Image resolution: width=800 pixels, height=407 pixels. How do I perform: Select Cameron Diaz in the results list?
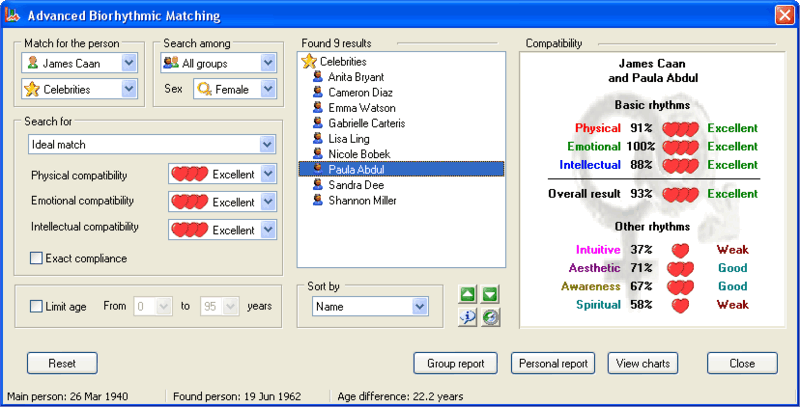[x=360, y=92]
